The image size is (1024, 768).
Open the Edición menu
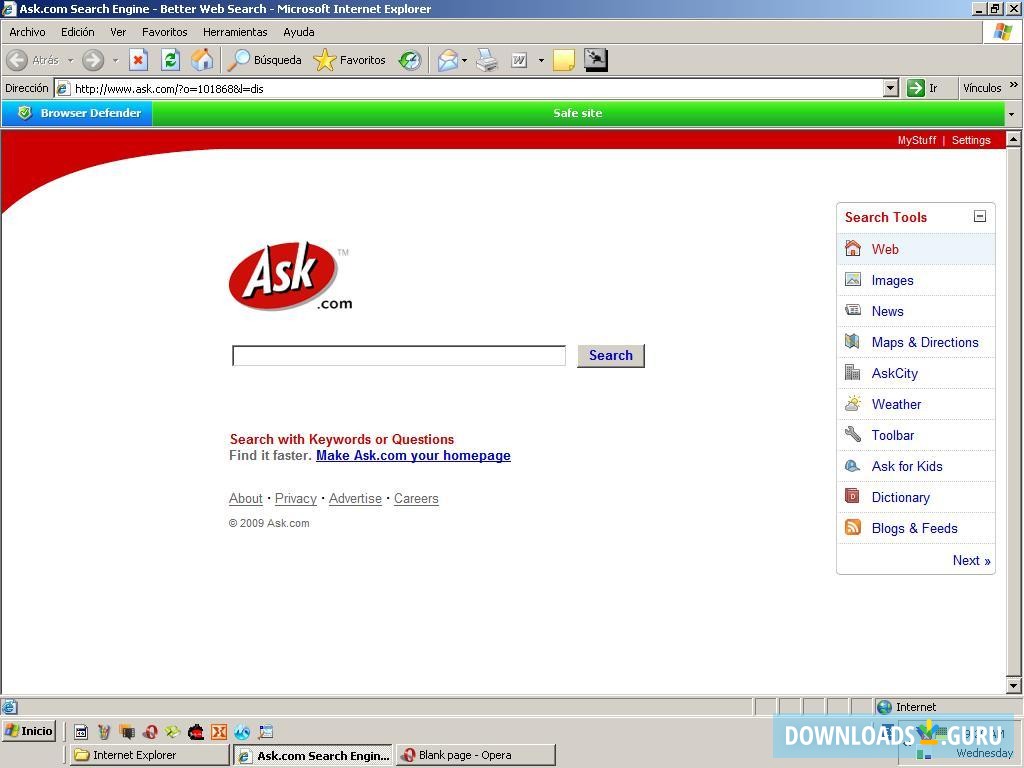pos(78,32)
